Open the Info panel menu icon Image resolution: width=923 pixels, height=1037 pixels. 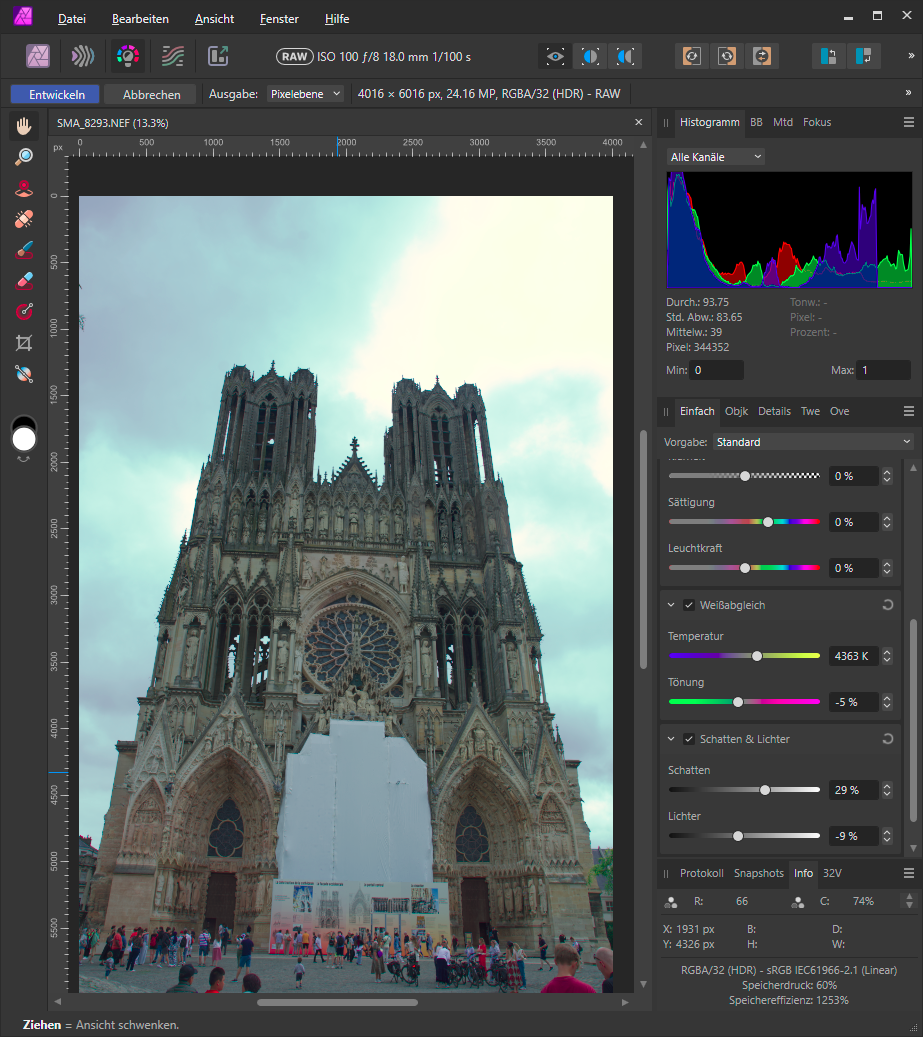pos(908,873)
